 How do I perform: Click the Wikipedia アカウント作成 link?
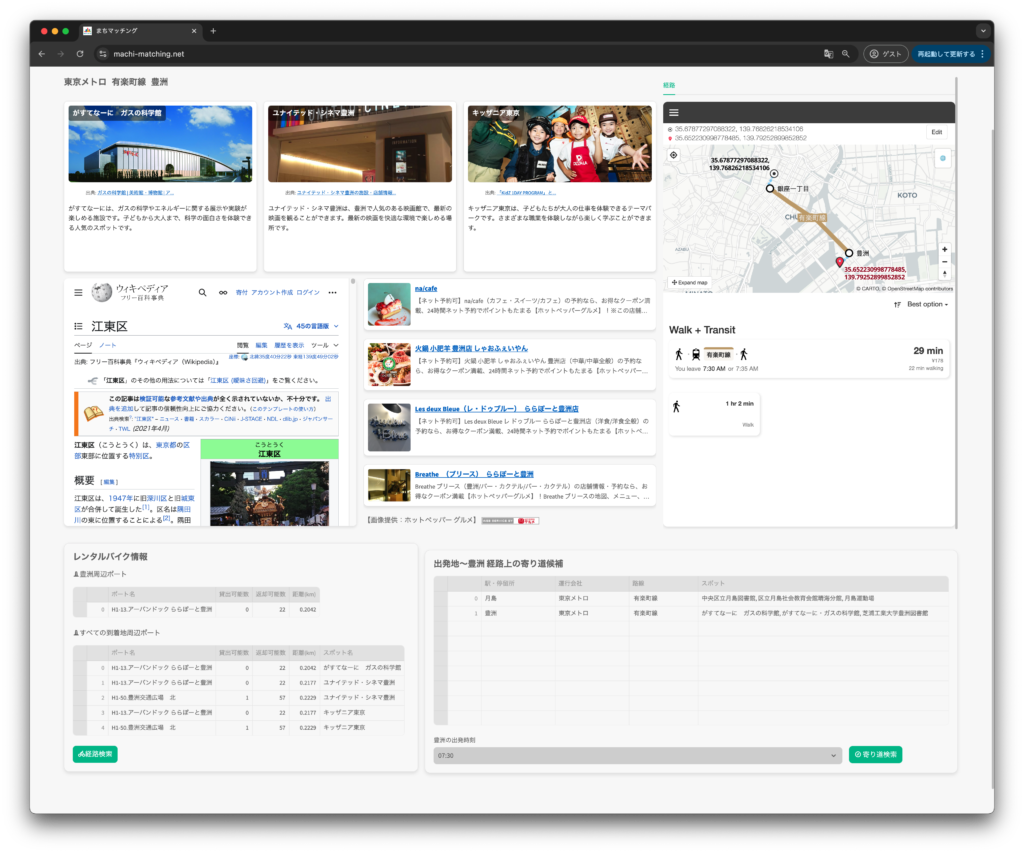pos(272,293)
